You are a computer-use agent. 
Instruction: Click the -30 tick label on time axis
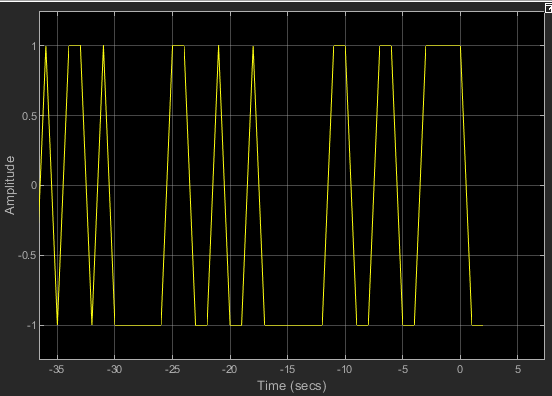114,369
